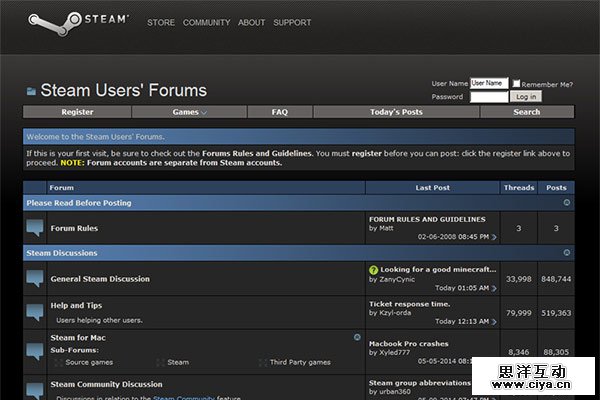Screen dimensions: 600x400
Task: Collapse the Please Read Before Posting section
Action: point(567,203)
